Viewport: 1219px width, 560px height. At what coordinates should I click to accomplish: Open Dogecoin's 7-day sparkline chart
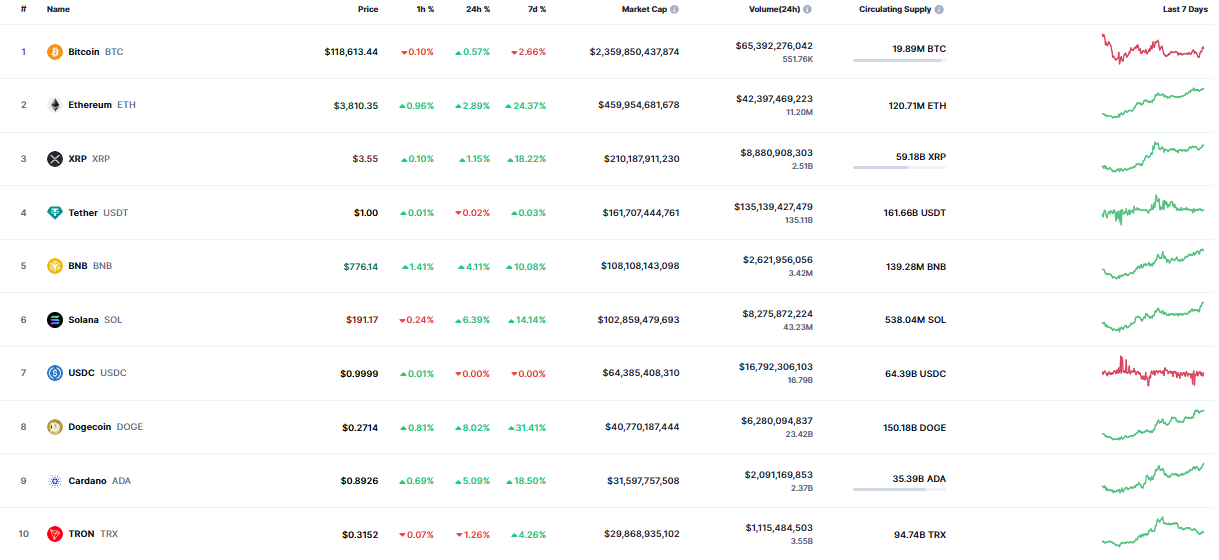(1153, 424)
